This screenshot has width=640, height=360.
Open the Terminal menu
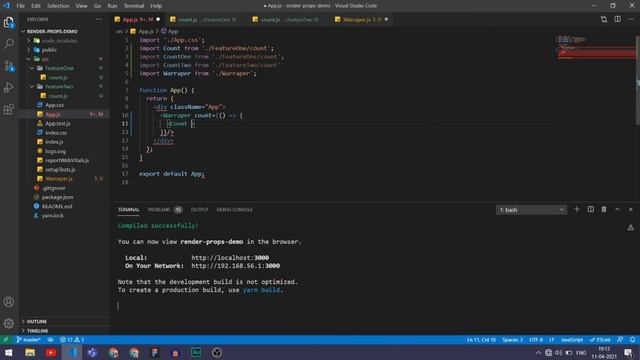click(x=133, y=6)
